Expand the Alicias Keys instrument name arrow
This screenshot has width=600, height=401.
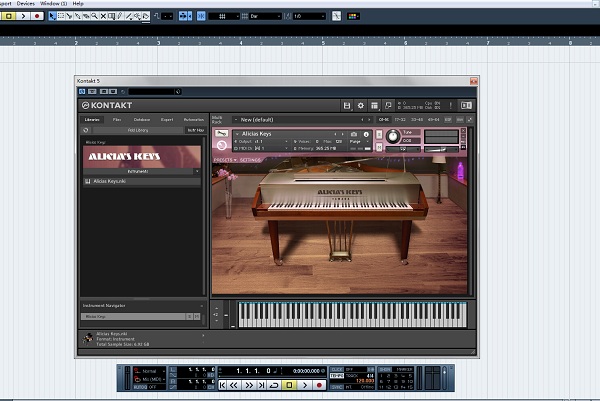point(237,134)
